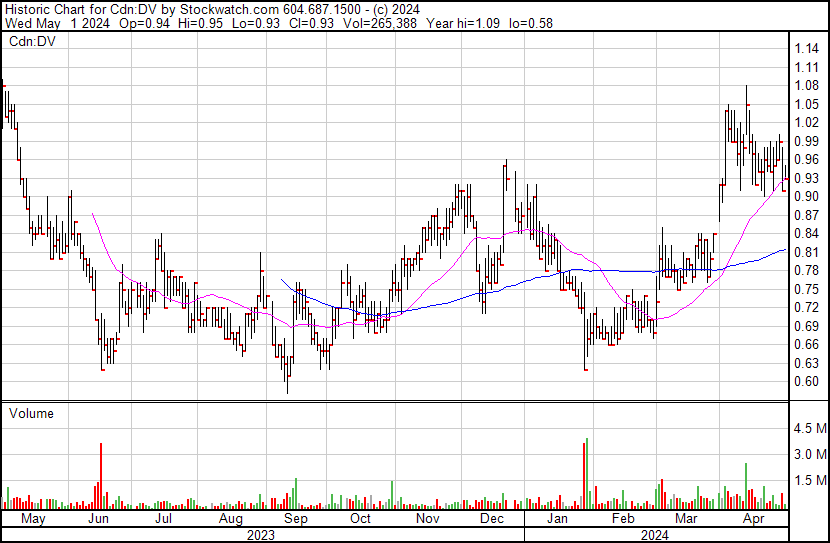Select the 'Lo=0.93' low value
The height and width of the screenshot is (543, 830).
256,23
